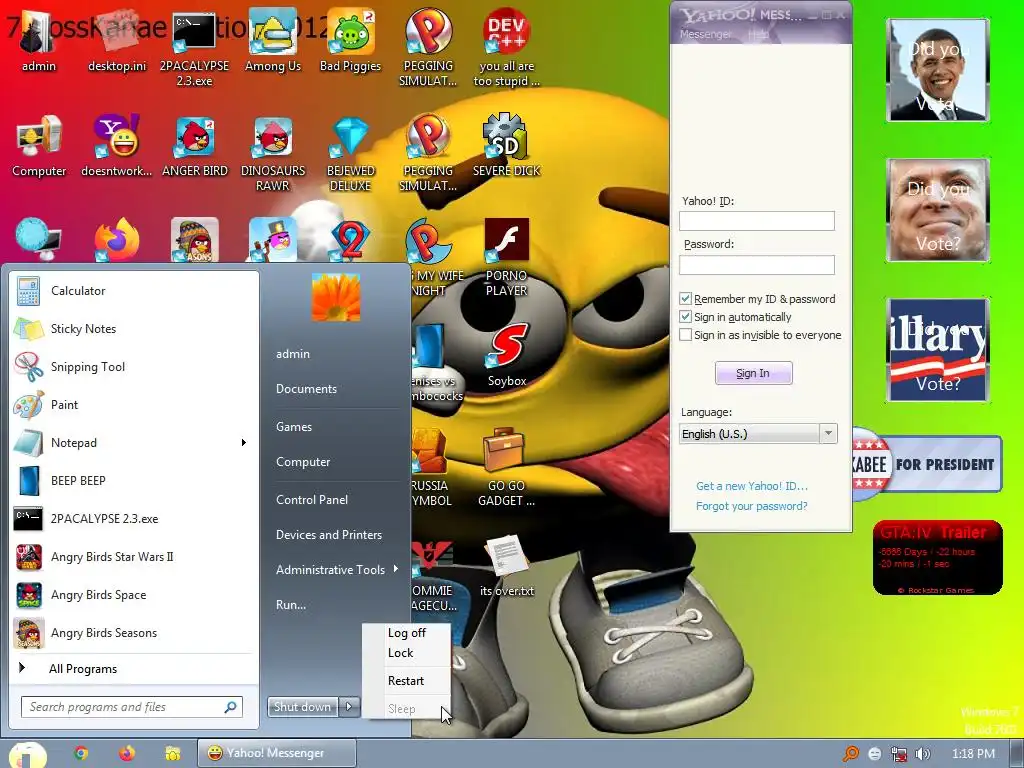Launch Snipping Tool from the Start menu
This screenshot has height=768, width=1024.
pyautogui.click(x=133, y=366)
